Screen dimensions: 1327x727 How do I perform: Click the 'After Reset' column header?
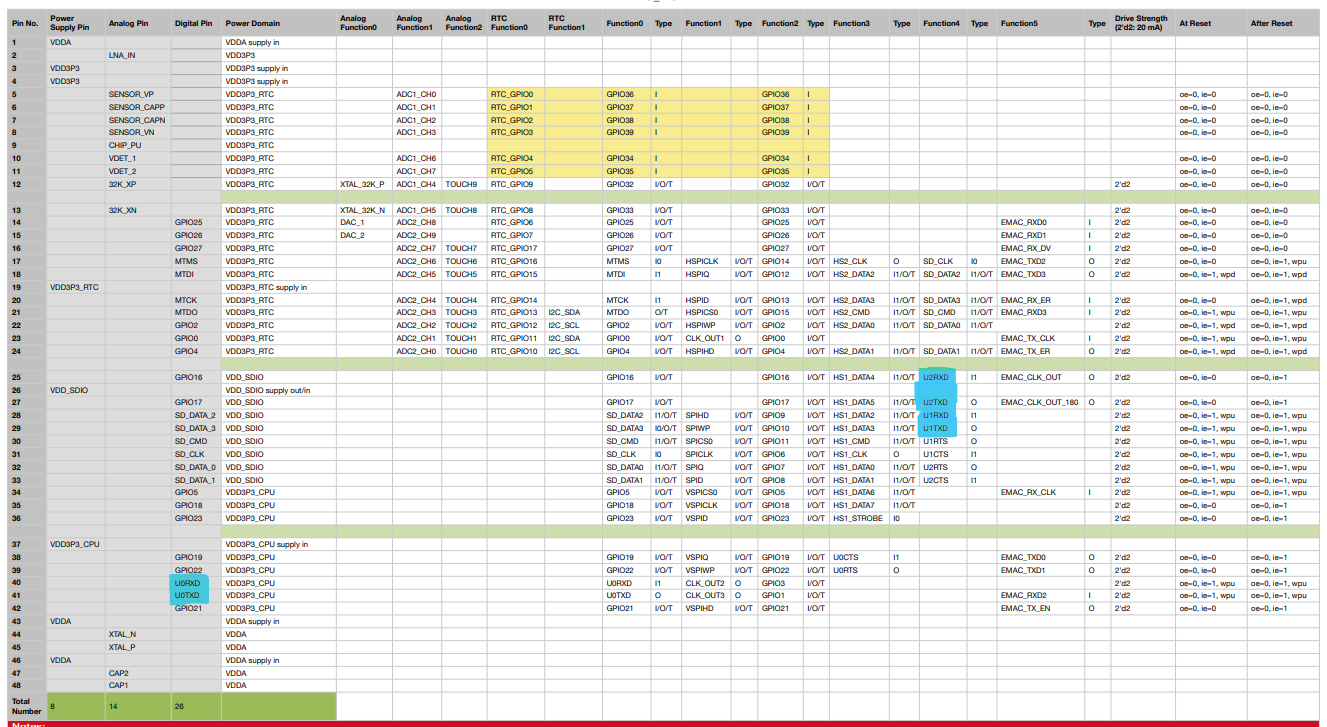[x=1283, y=22]
